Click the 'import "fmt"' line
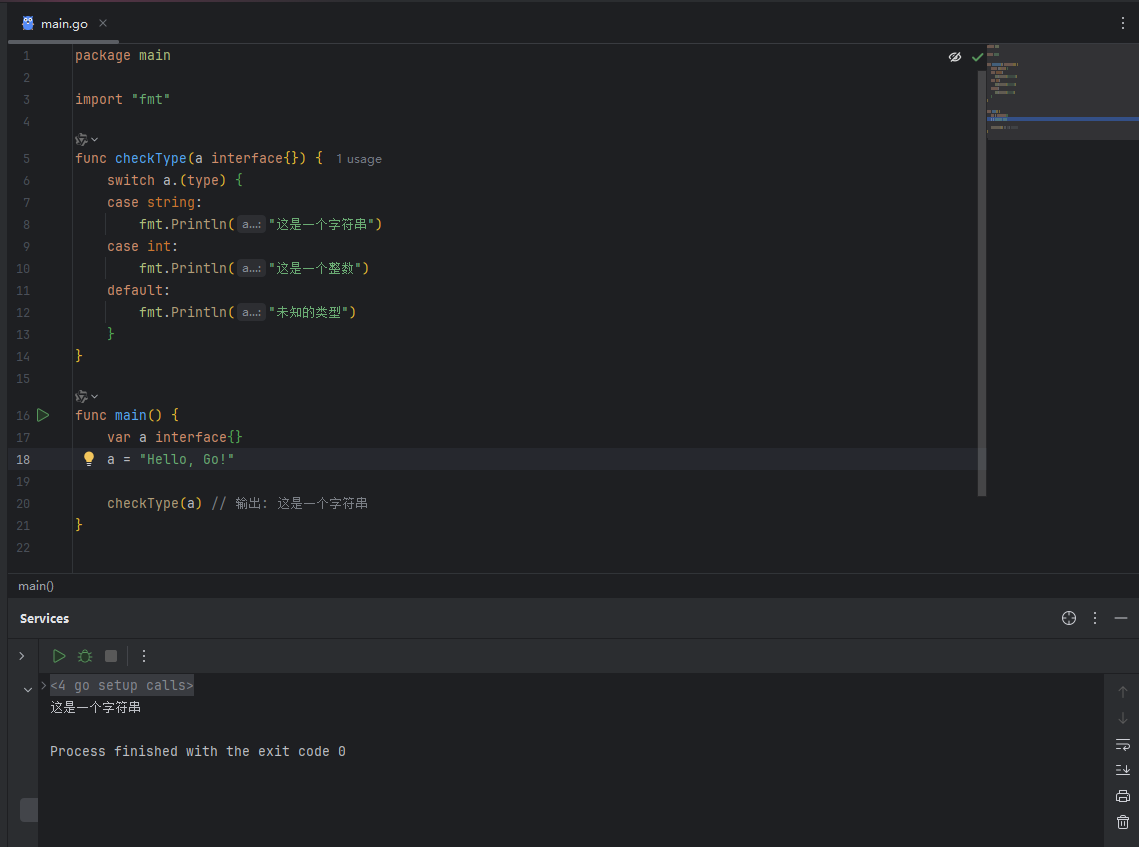Screen dimensions: 1139x847 pos(122,100)
